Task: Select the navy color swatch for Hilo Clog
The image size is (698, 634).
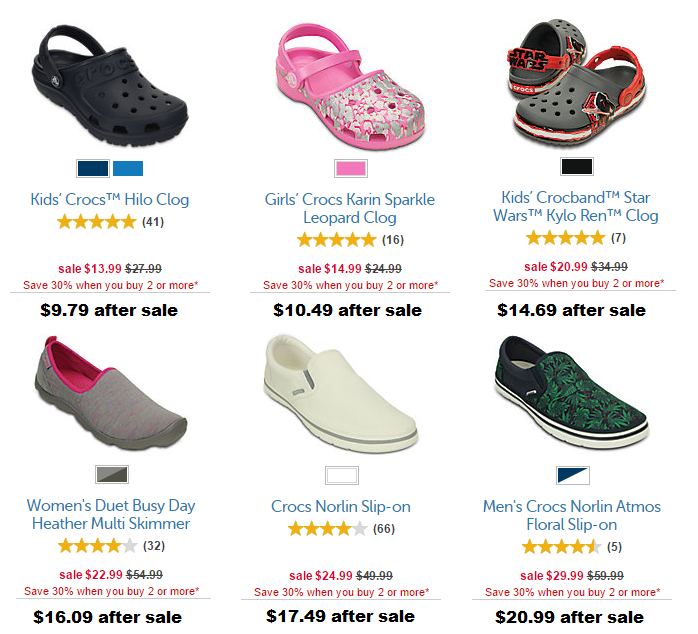Action: [x=93, y=169]
